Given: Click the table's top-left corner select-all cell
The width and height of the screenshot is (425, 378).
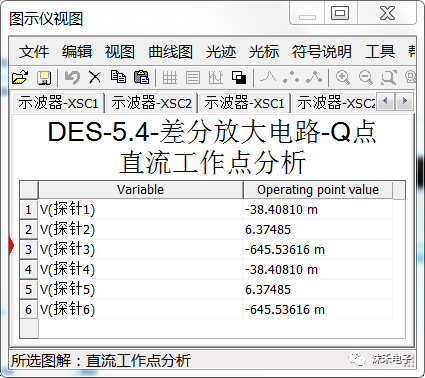Looking at the screenshot, I should [29, 190].
